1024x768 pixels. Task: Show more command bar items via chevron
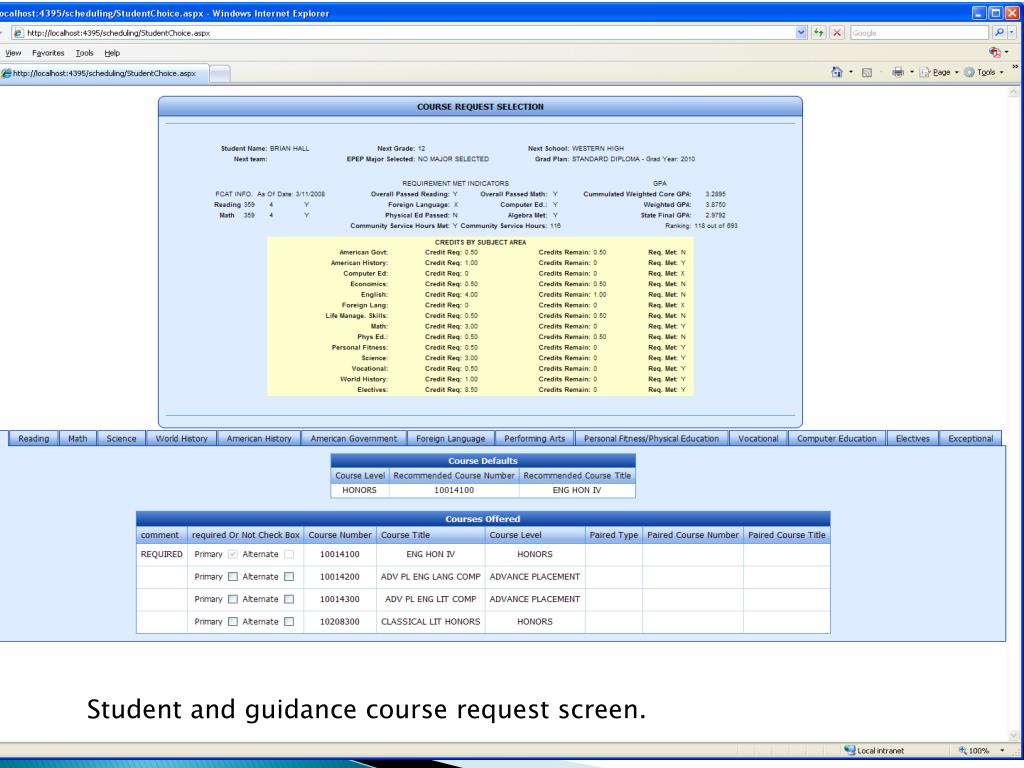(x=1015, y=67)
